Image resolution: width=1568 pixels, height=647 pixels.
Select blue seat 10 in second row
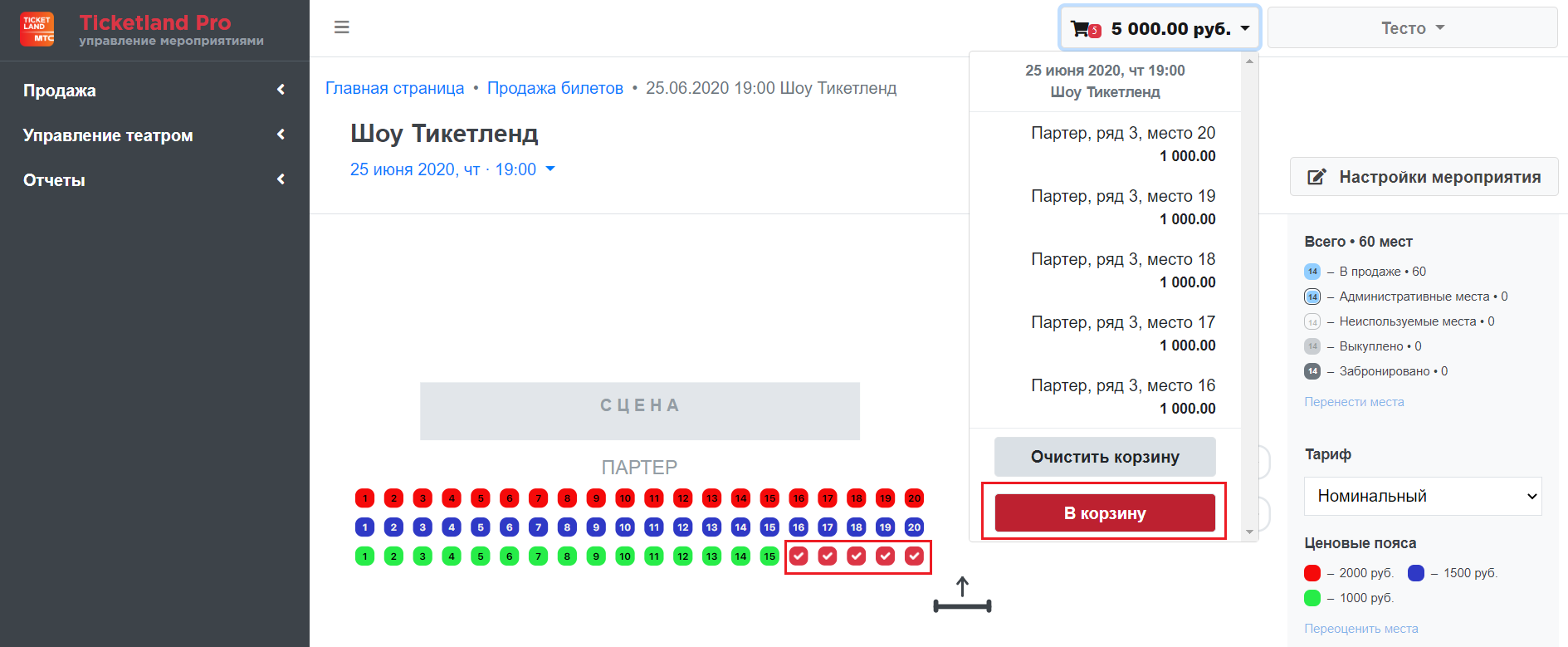tap(625, 527)
